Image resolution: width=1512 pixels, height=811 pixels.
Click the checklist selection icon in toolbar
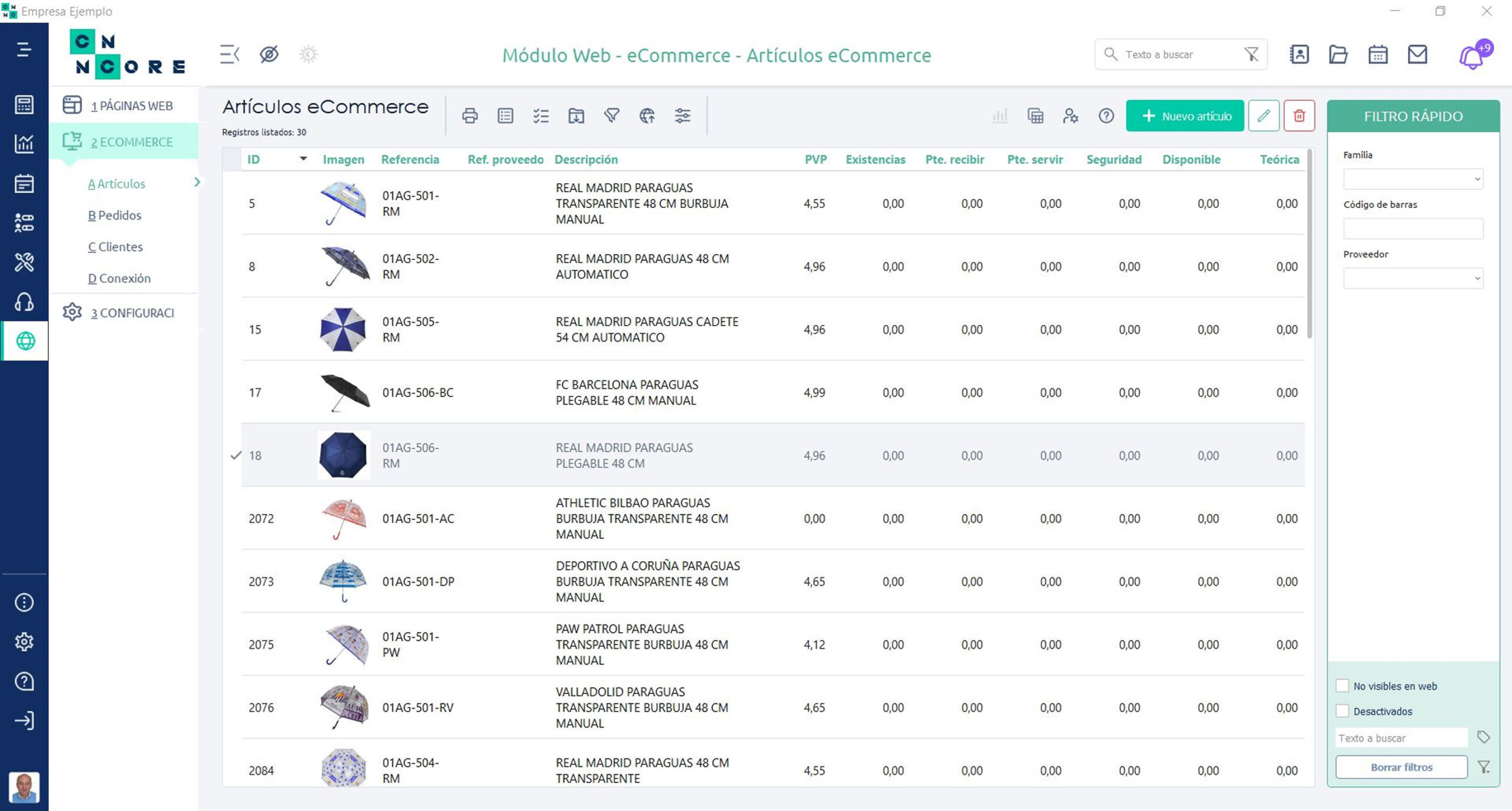coord(541,116)
